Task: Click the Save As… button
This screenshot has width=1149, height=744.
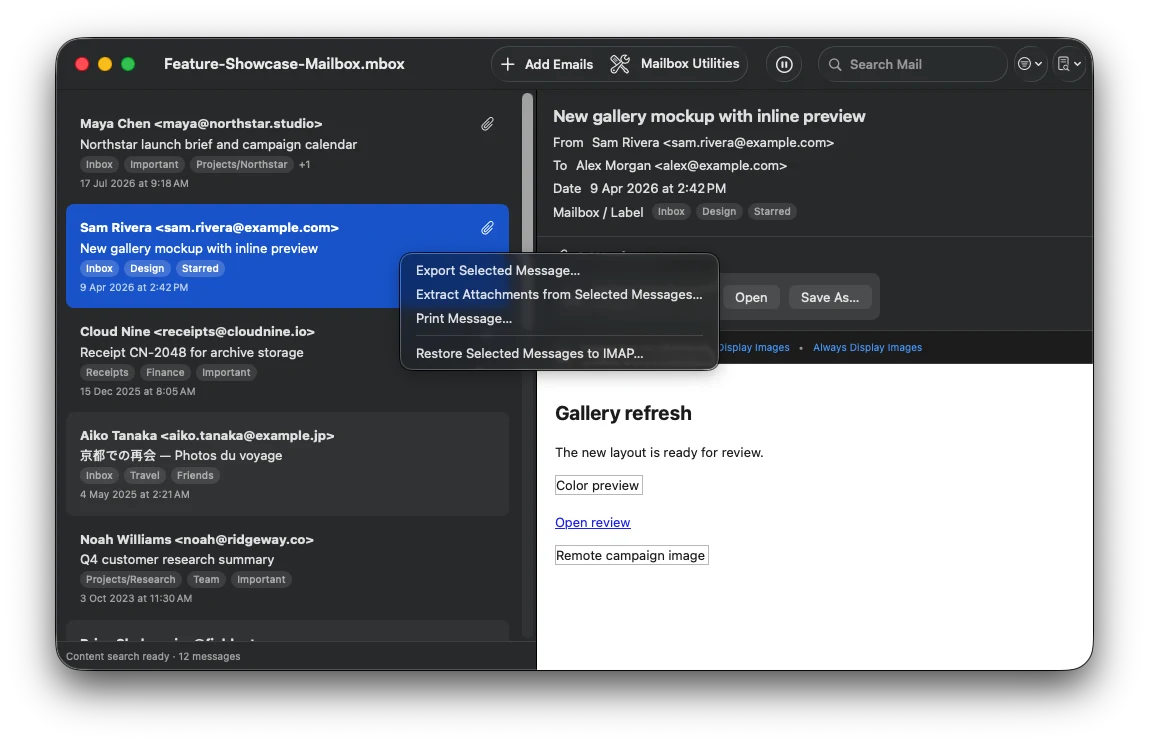Action: [830, 297]
